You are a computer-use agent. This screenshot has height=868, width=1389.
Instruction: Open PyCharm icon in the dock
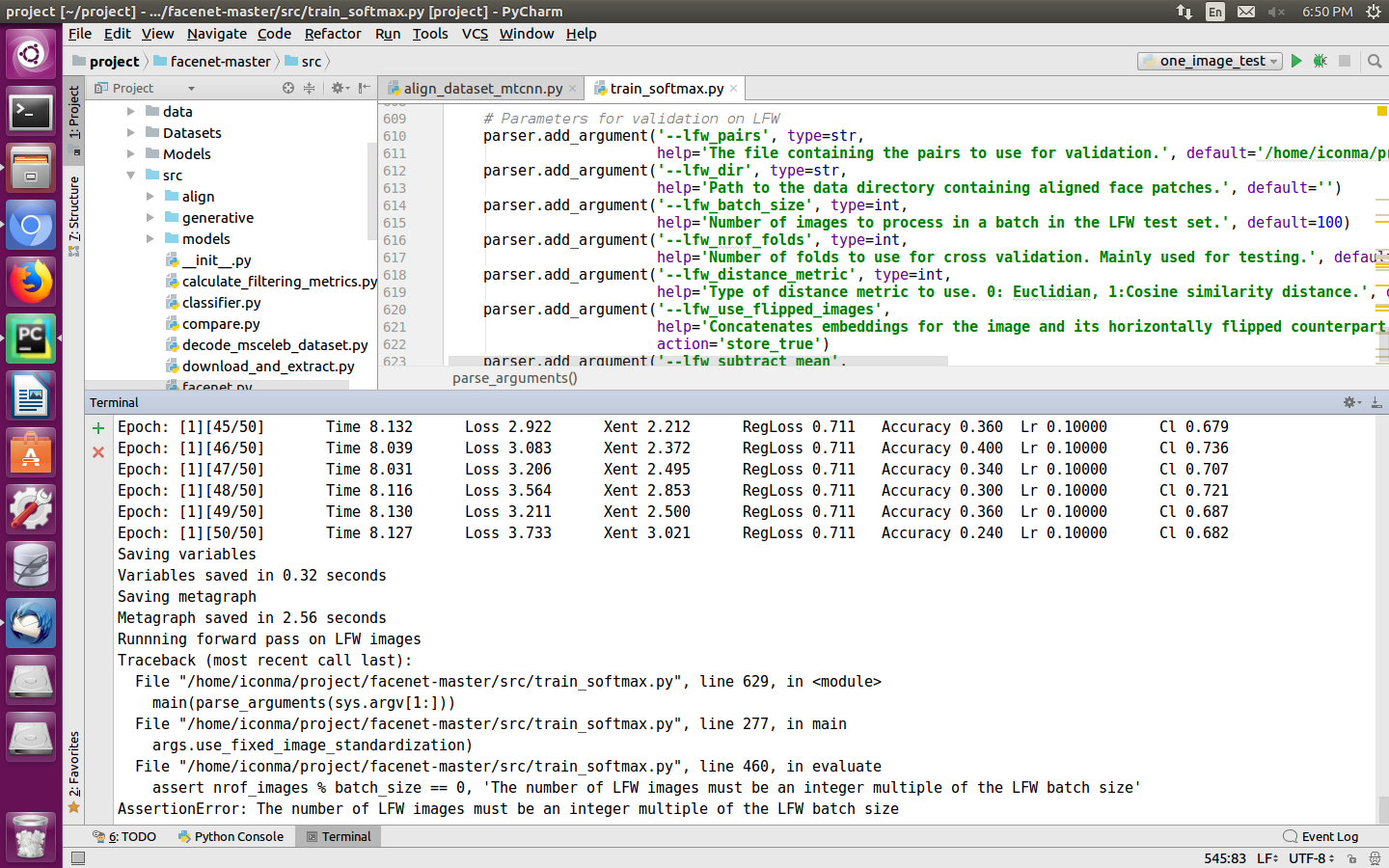point(31,339)
